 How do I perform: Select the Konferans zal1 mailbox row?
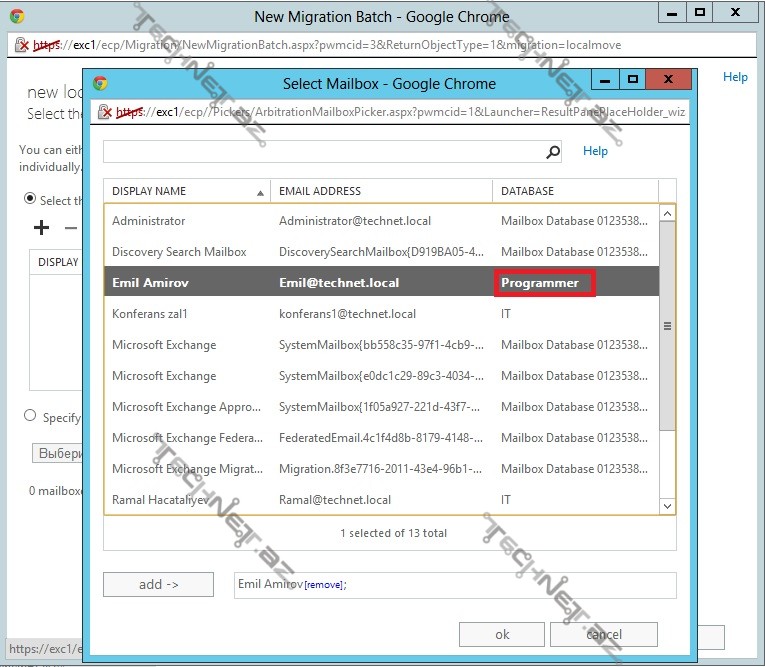click(x=380, y=314)
